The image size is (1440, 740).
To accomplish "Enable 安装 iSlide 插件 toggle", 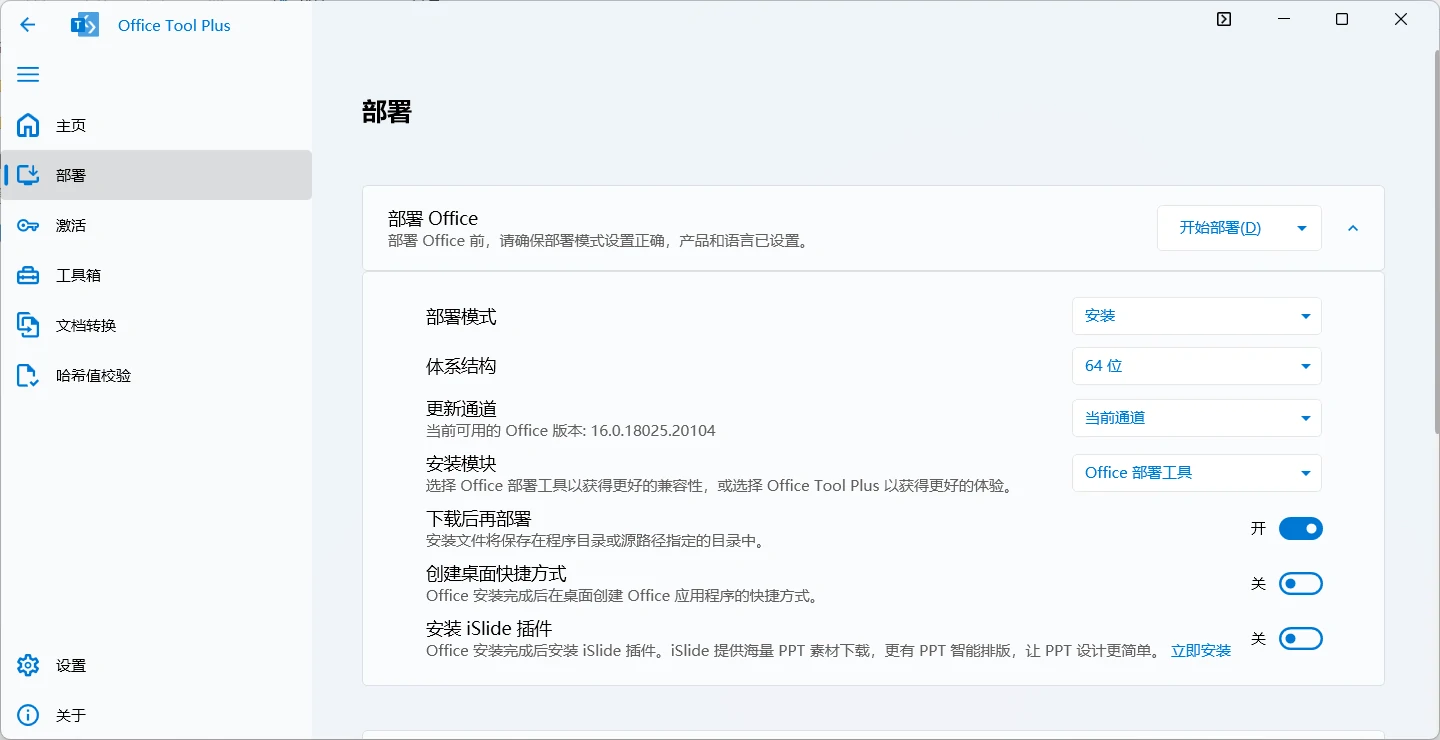I will (1300, 639).
